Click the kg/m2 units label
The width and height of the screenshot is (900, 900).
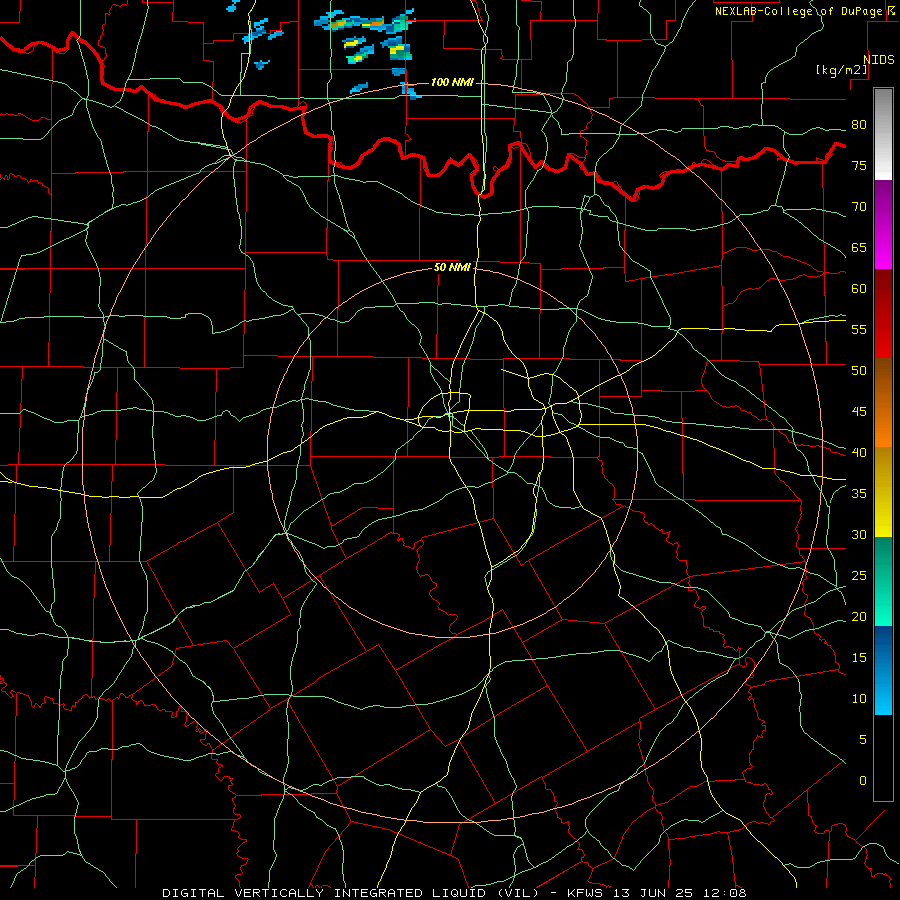[x=841, y=70]
